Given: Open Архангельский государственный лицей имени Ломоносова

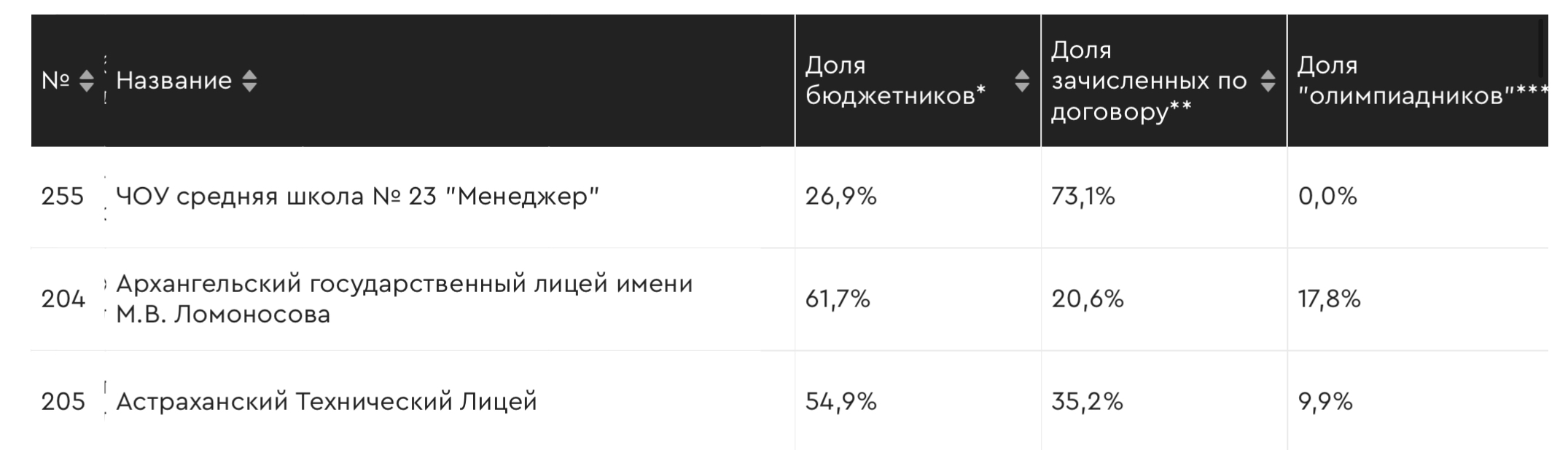Looking at the screenshot, I should [x=404, y=299].
